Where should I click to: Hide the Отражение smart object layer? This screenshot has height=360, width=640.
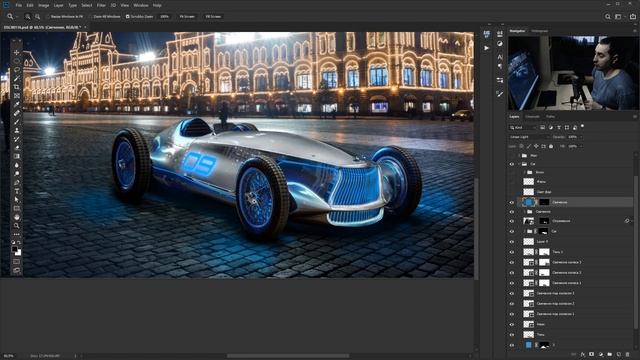512,221
